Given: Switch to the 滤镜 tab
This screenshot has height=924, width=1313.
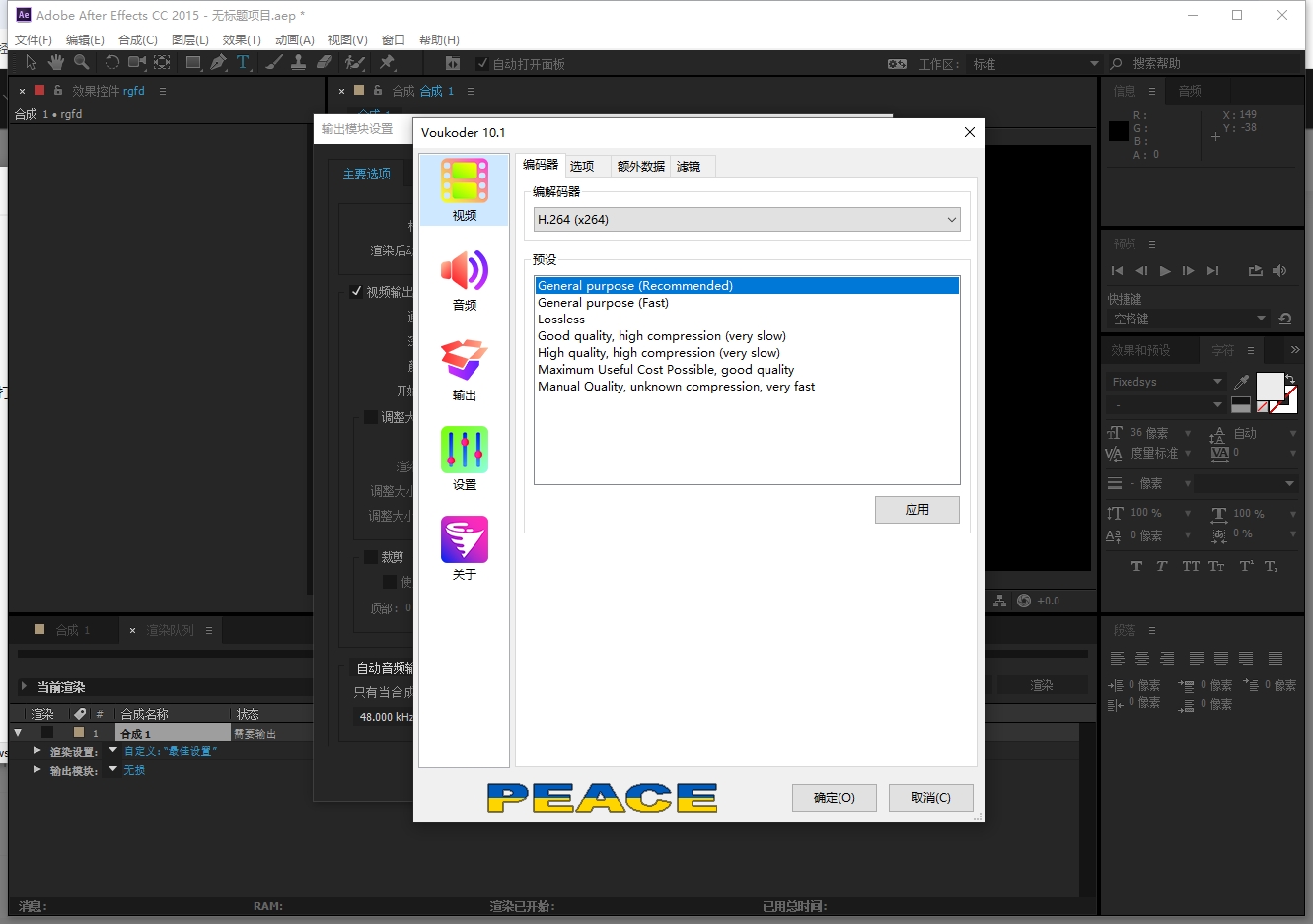Looking at the screenshot, I should pyautogui.click(x=689, y=166).
